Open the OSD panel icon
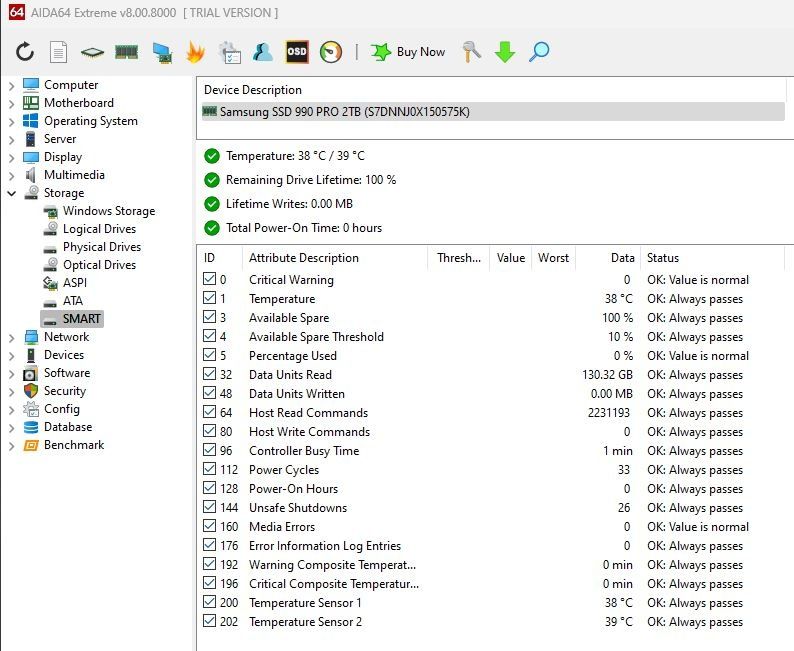The image size is (794, 651). coord(297,52)
